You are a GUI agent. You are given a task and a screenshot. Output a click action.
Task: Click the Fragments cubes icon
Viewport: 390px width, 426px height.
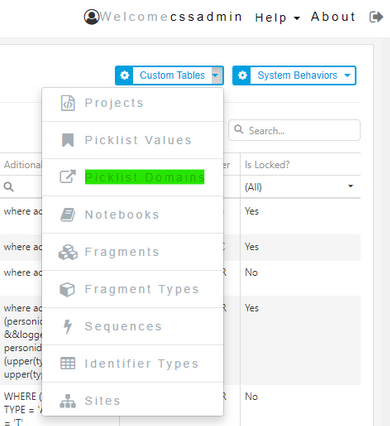(68, 252)
